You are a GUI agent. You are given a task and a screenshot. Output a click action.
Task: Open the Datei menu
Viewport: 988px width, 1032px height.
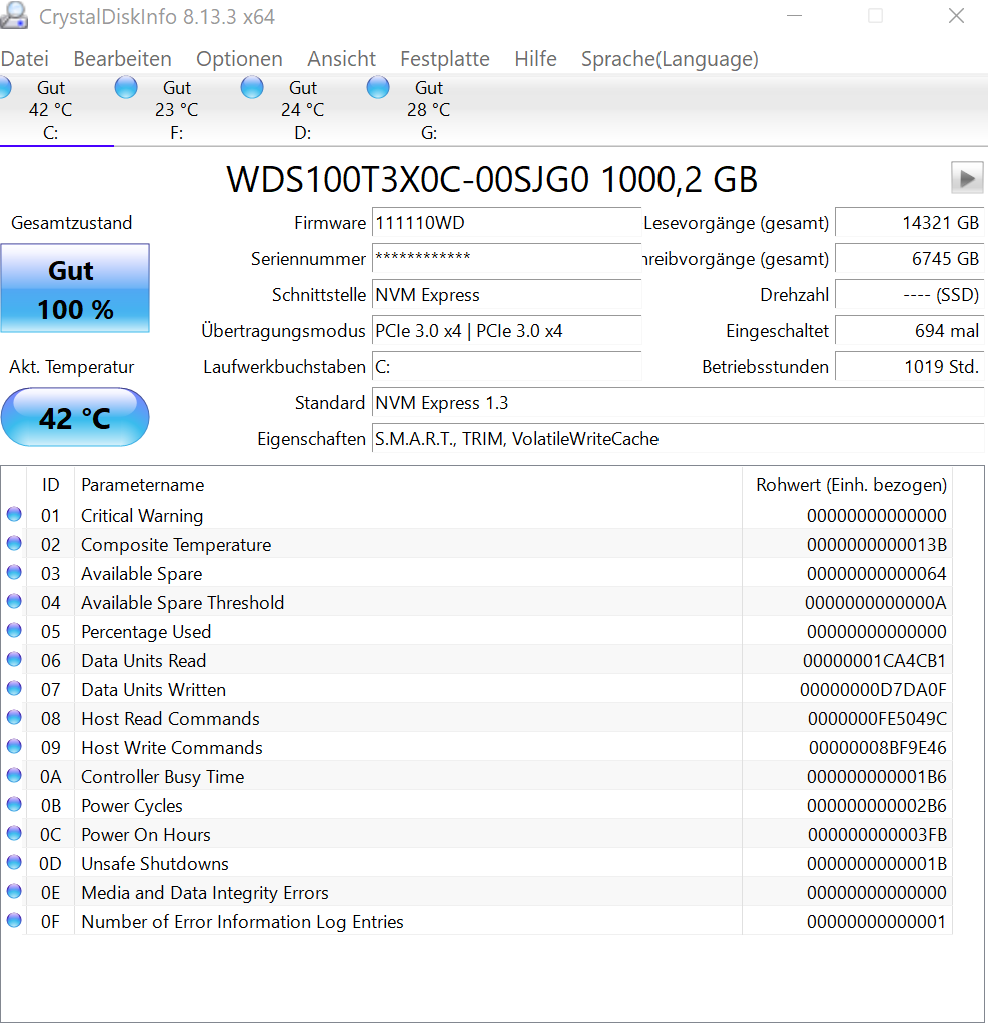tap(25, 59)
